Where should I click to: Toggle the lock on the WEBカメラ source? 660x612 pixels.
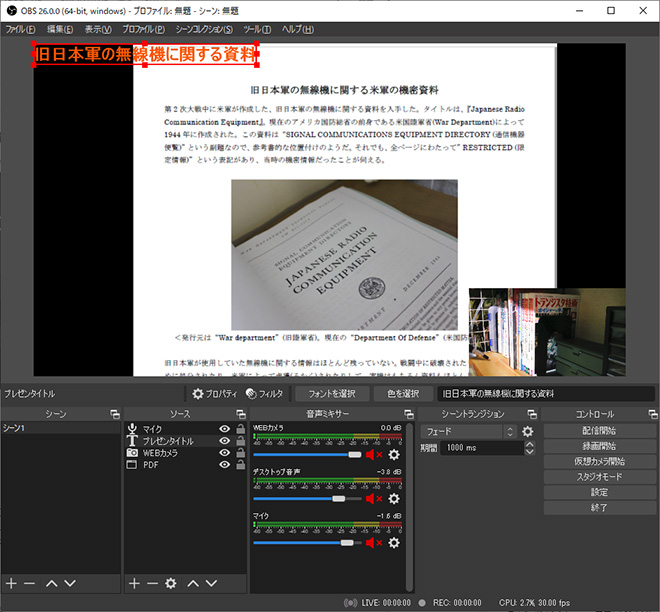click(240, 452)
